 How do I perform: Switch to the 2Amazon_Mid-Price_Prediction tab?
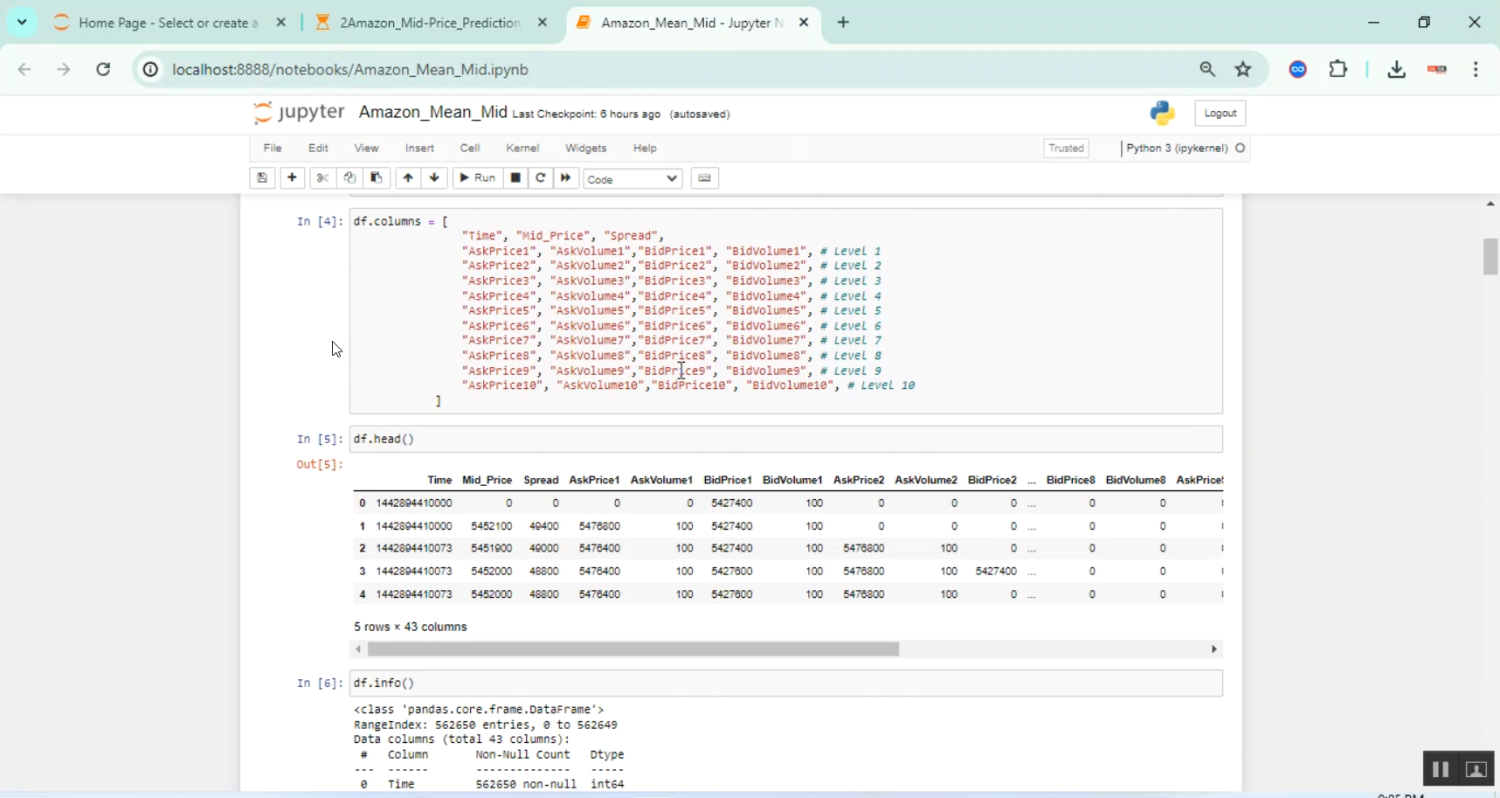click(x=430, y=22)
